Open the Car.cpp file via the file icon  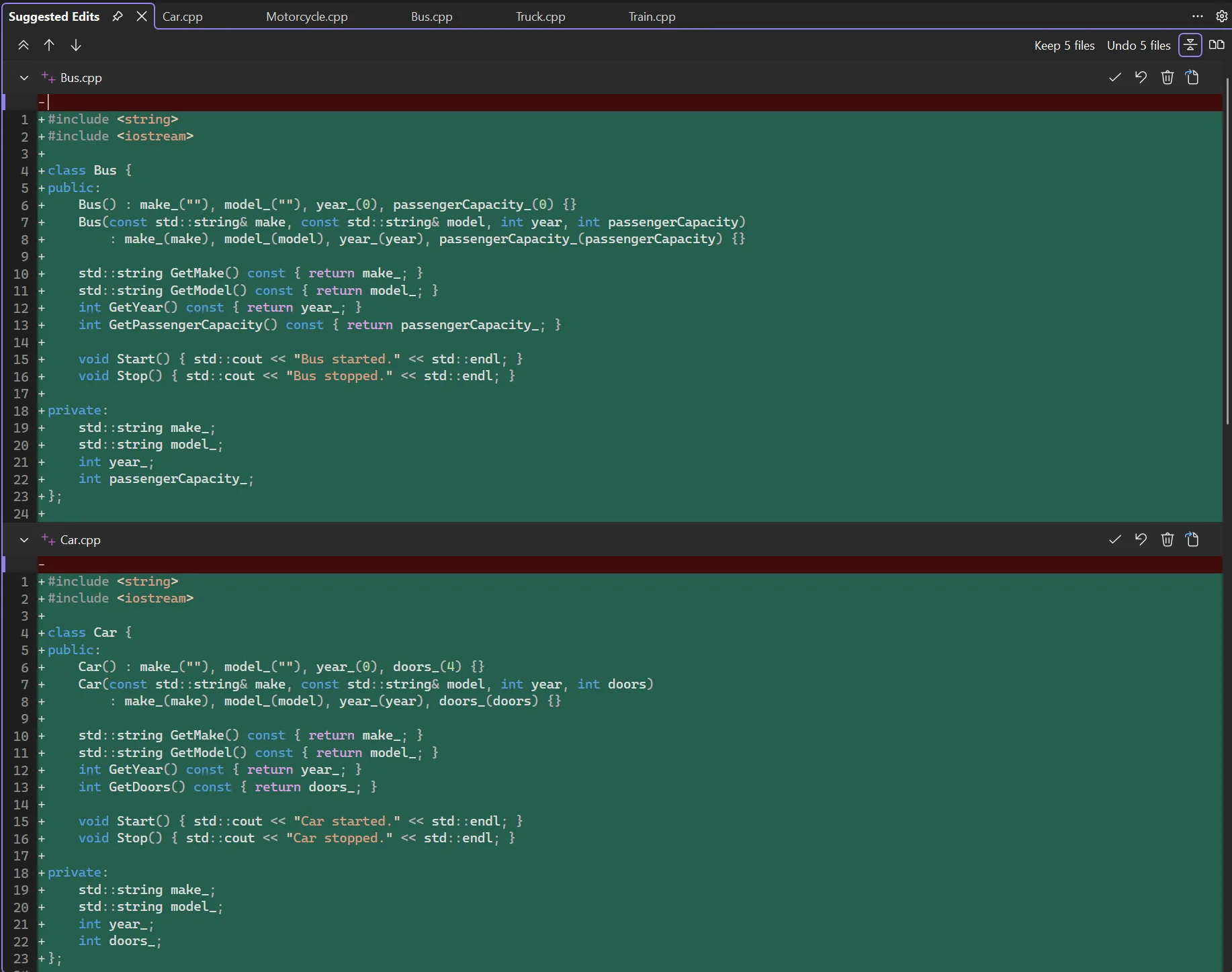[x=1192, y=539]
